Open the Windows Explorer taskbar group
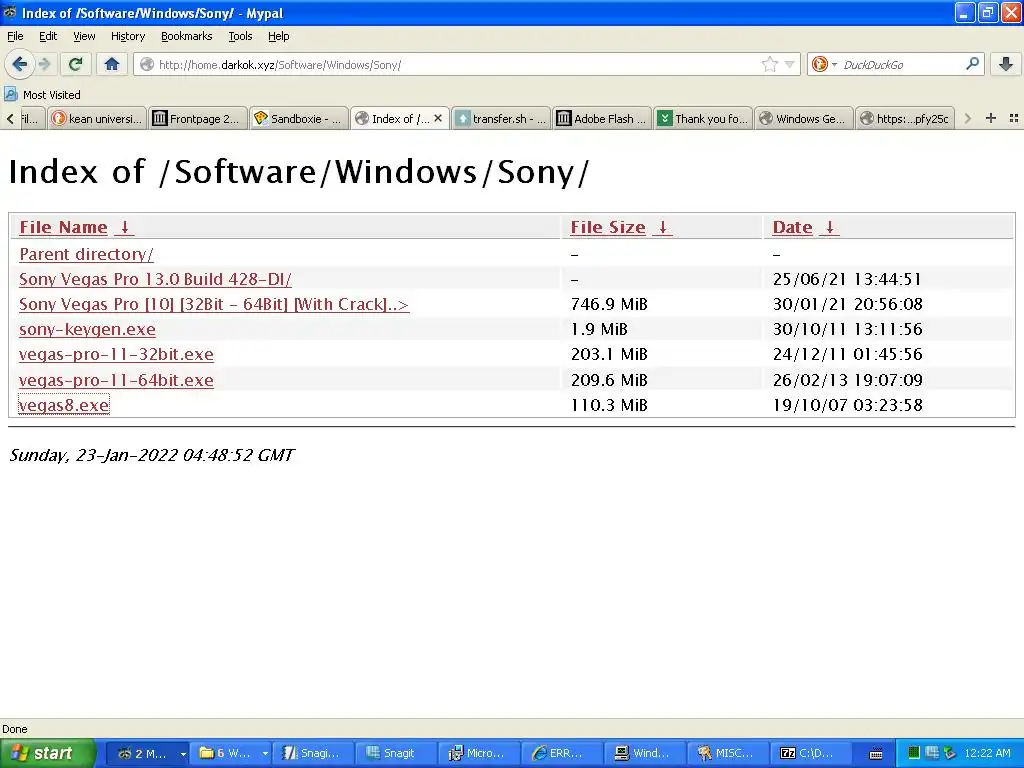Screen dimensions: 1024x768 pos(230,754)
